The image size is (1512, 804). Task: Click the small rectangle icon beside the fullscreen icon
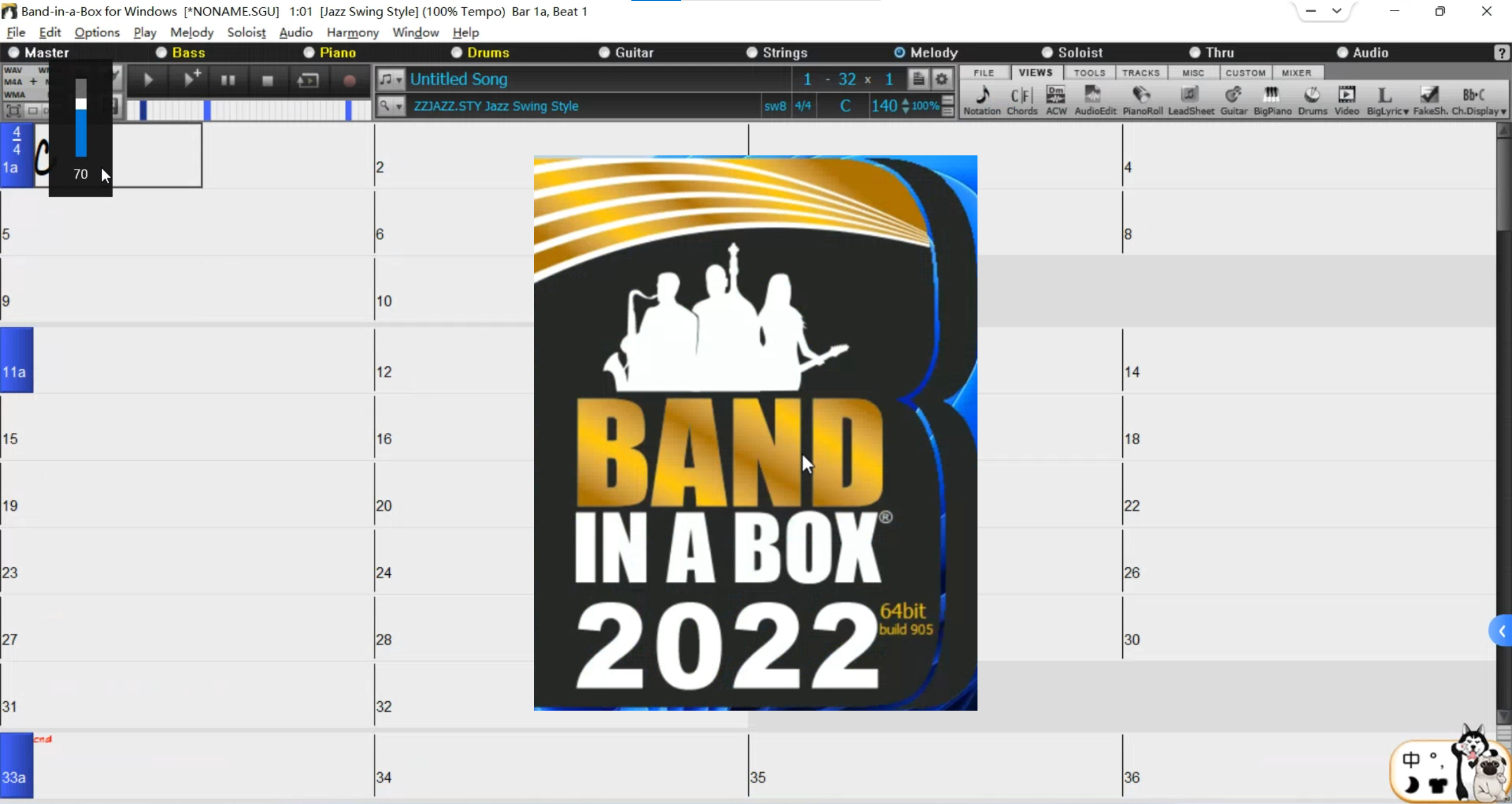click(x=33, y=110)
